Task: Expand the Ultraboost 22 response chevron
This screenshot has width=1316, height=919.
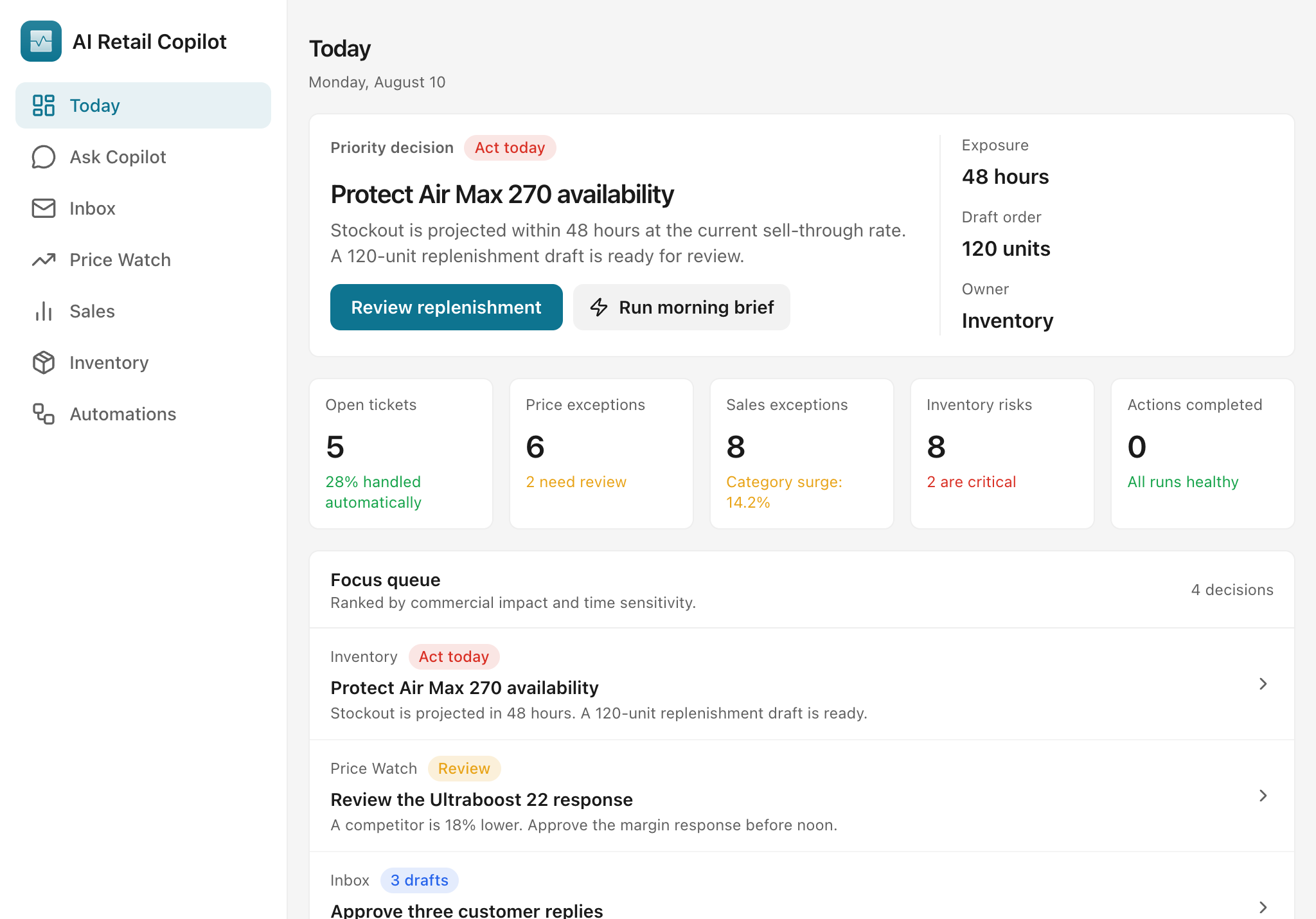Action: pos(1263,796)
